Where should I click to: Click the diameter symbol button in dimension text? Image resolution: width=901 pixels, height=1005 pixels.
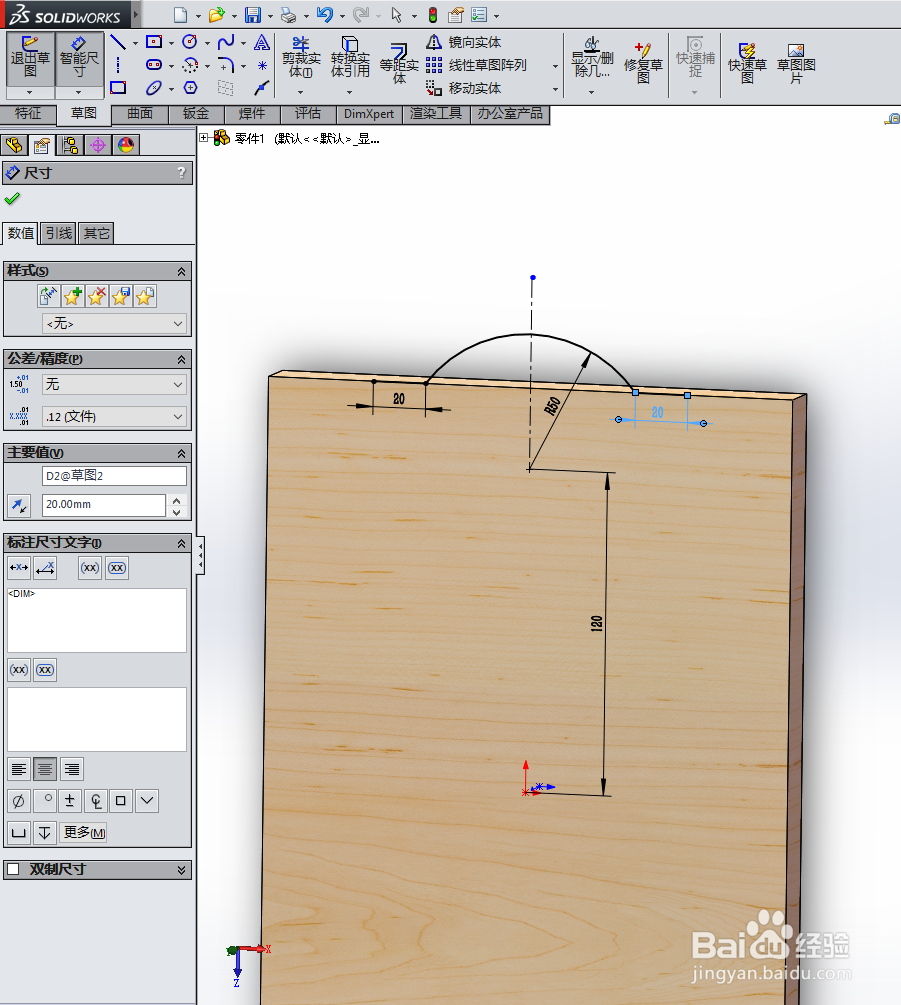(18, 800)
